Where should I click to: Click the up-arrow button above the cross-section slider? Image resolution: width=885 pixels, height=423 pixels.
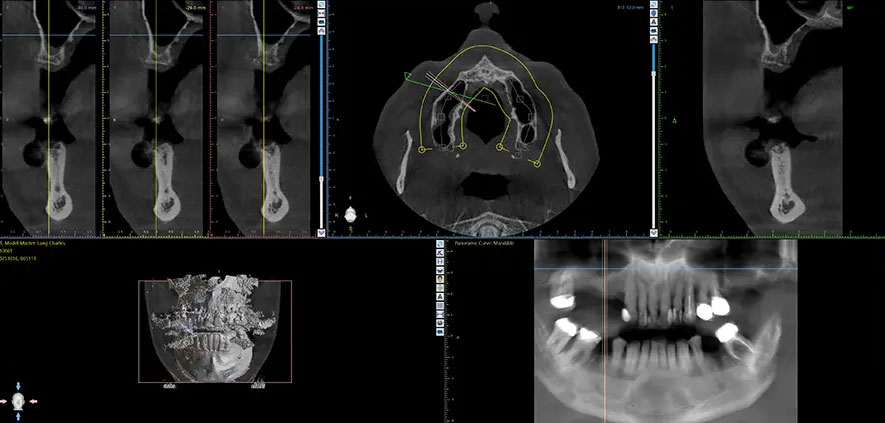tap(321, 31)
